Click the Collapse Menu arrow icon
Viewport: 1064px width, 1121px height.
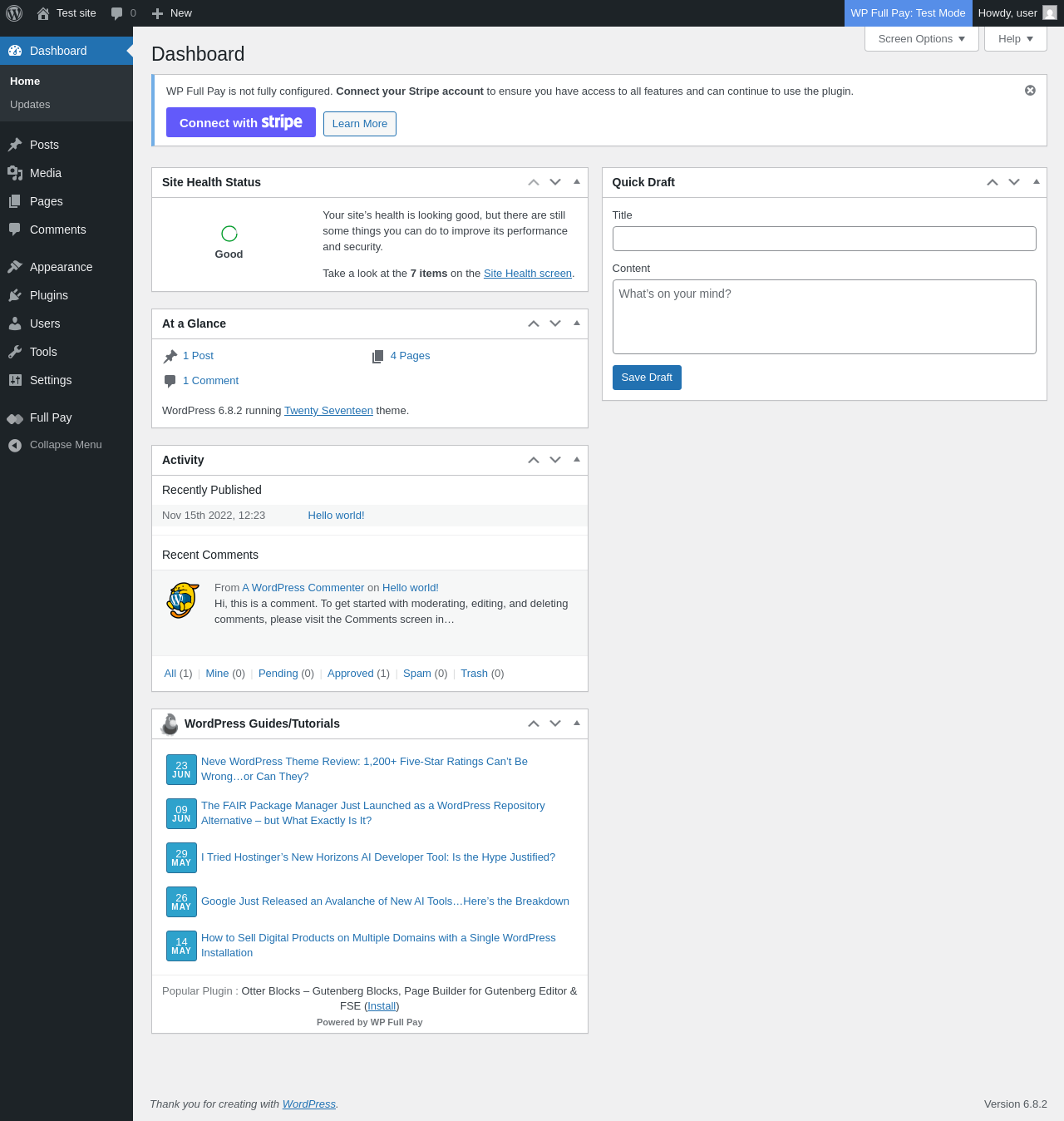pyautogui.click(x=15, y=446)
